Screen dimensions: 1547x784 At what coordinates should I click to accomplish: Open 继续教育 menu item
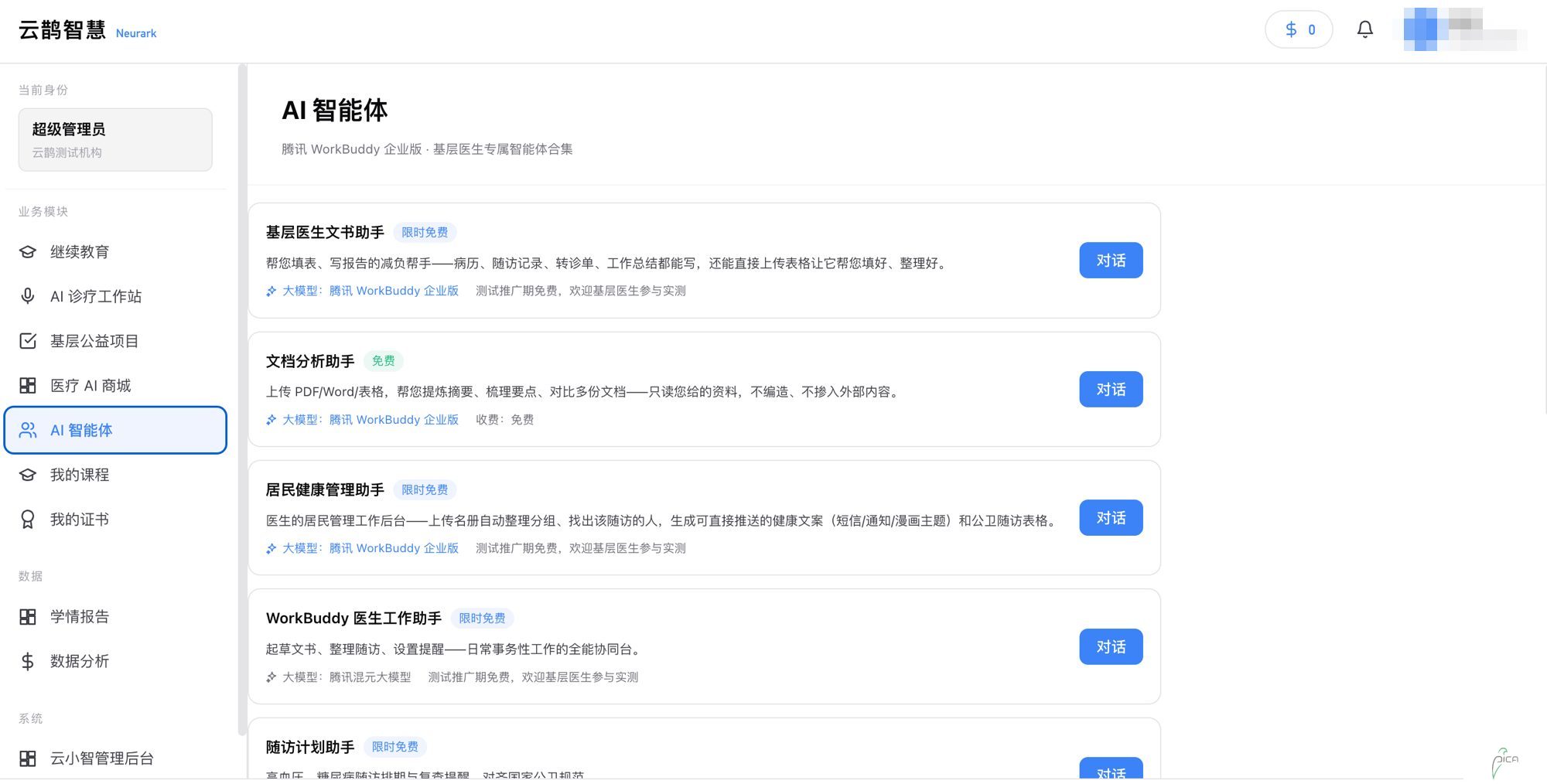(x=115, y=252)
